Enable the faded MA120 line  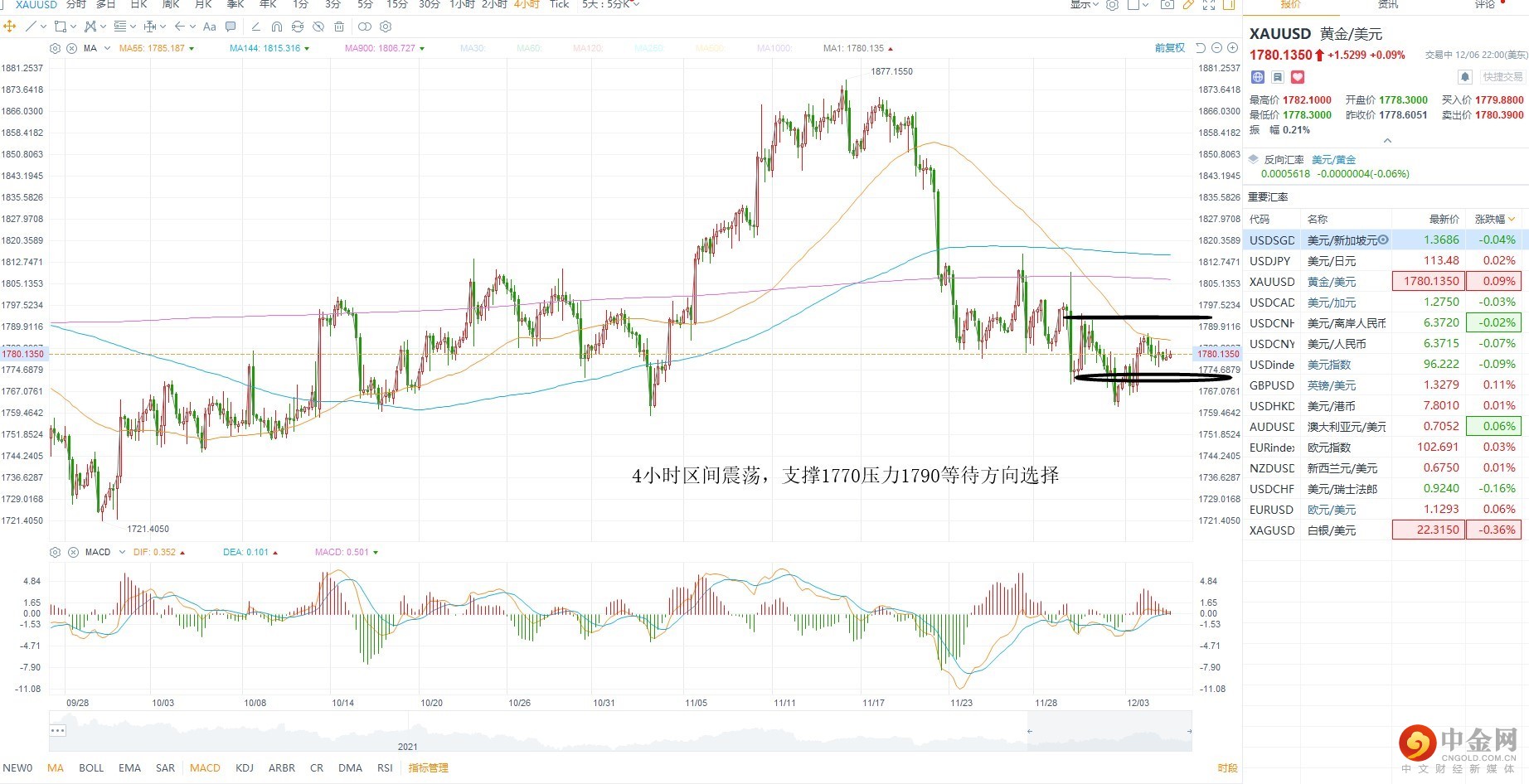pos(588,48)
